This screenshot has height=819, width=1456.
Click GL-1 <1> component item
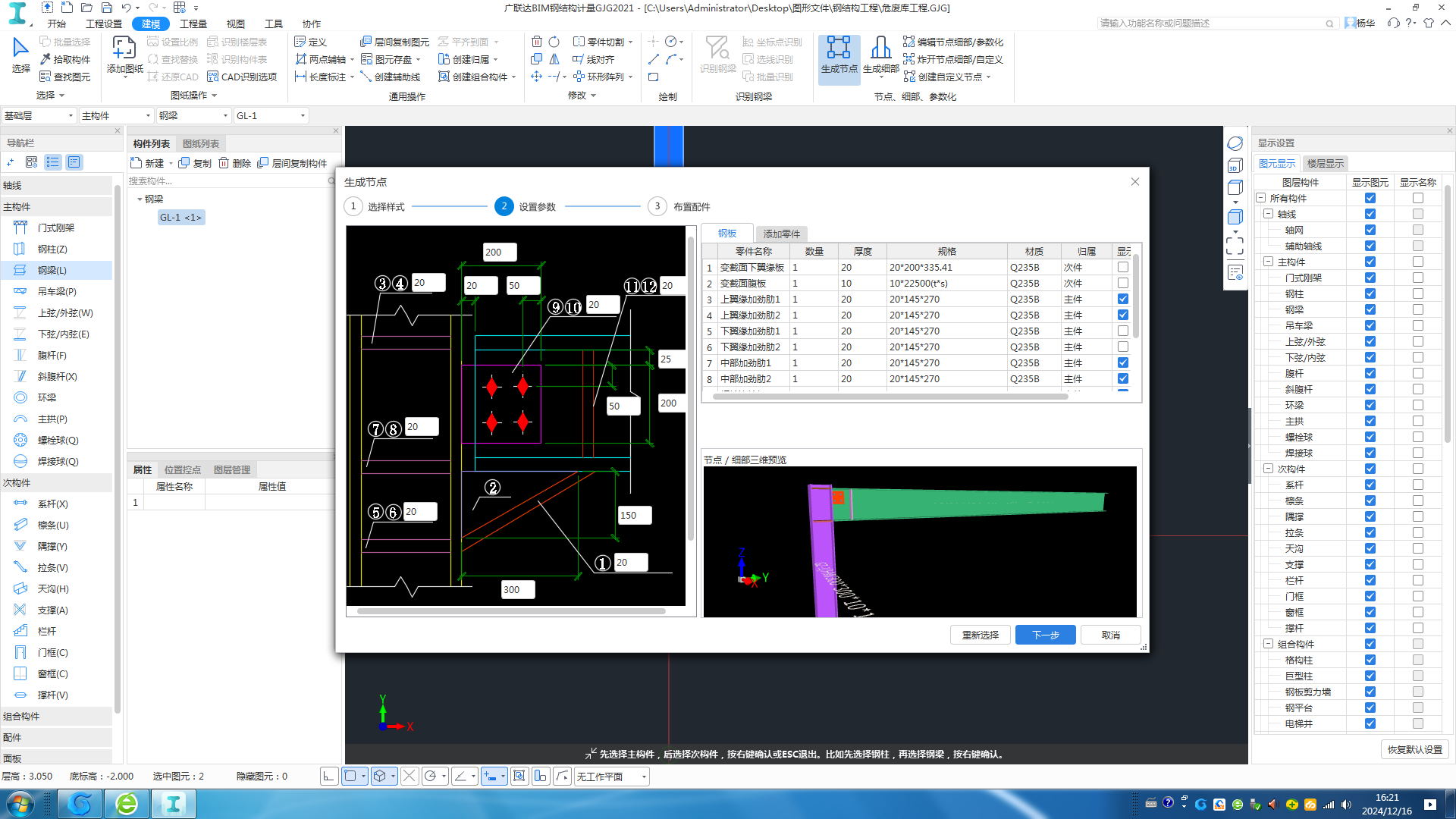180,218
